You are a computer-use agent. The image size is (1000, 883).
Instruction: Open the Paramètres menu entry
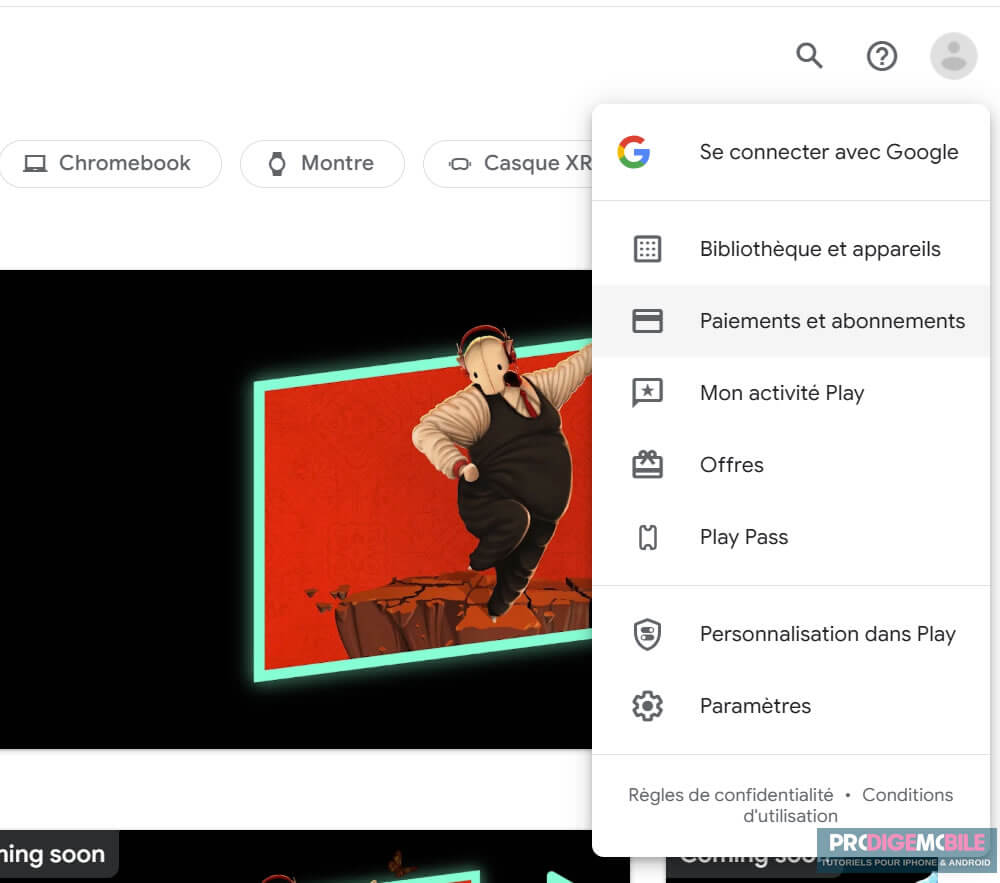pyautogui.click(x=791, y=706)
